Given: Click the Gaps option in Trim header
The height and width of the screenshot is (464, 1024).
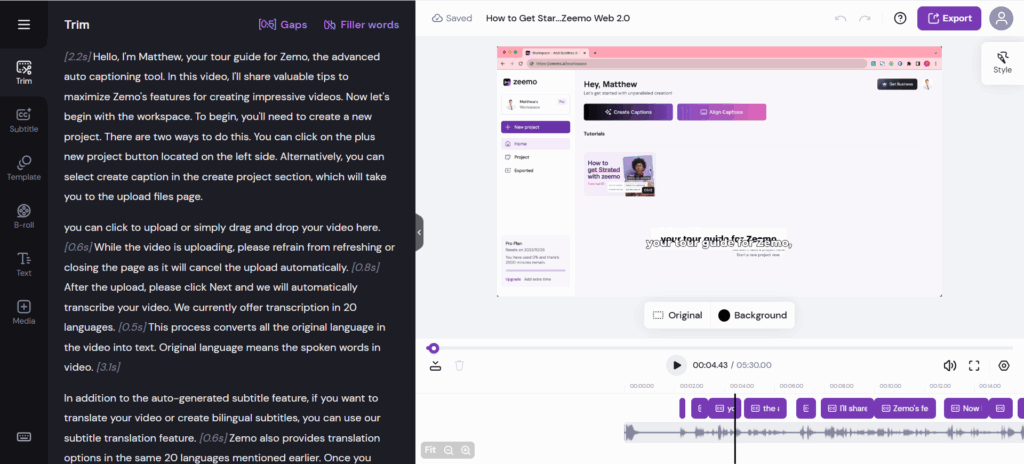Looking at the screenshot, I should click(282, 24).
